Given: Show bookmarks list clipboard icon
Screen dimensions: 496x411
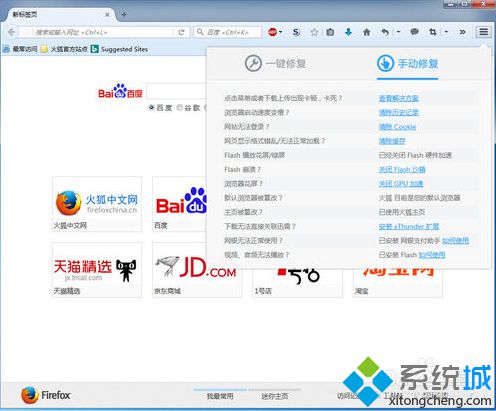Looking at the screenshot, I should tap(330, 32).
